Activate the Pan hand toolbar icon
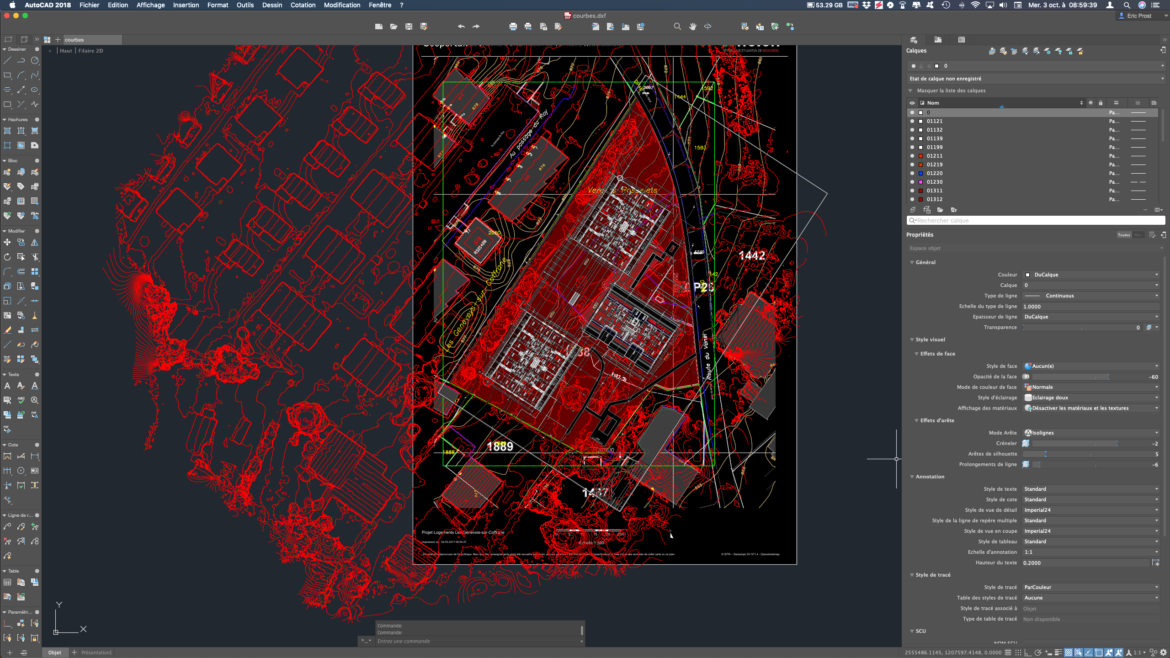The image size is (1170, 658). (692, 26)
